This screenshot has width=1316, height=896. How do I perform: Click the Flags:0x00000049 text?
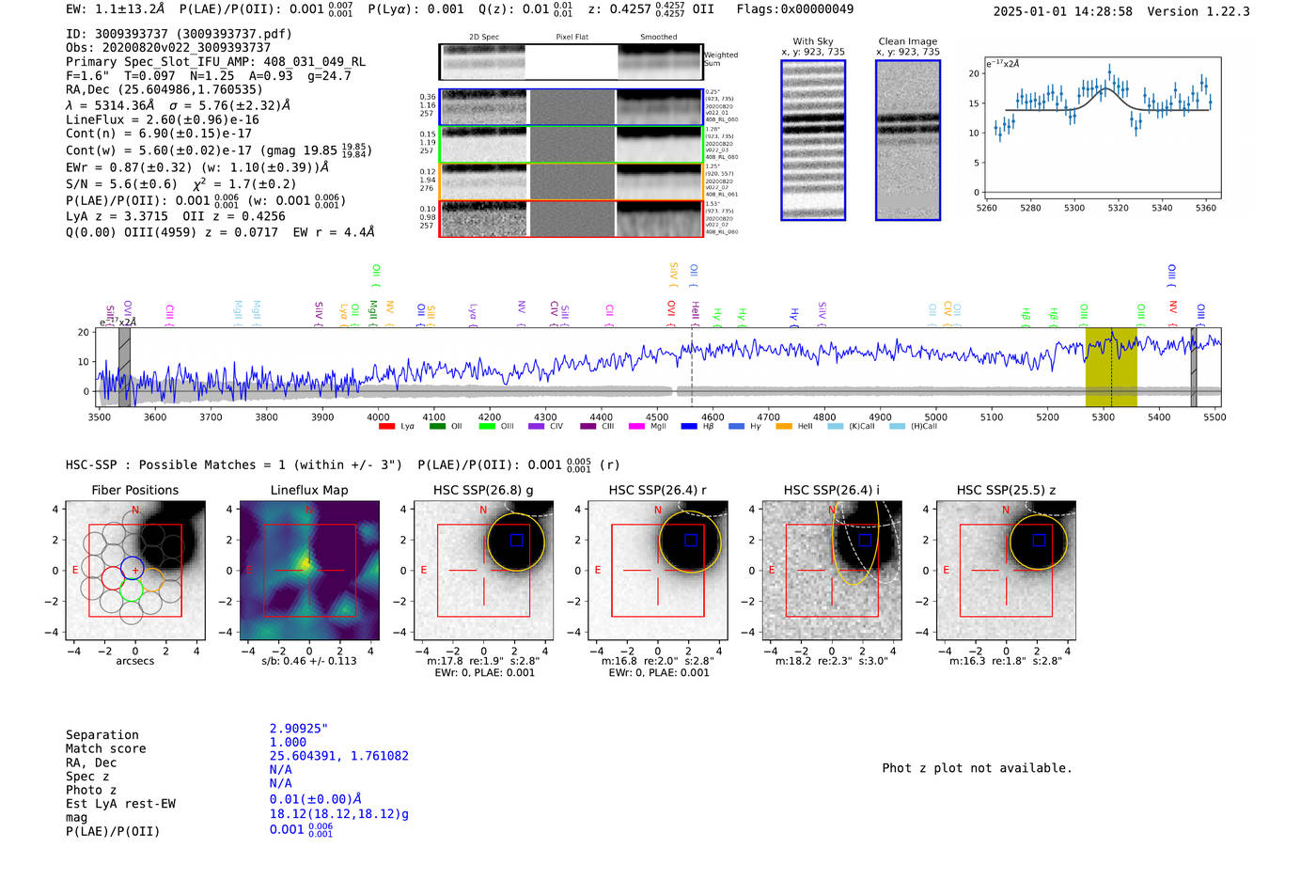coord(795,8)
